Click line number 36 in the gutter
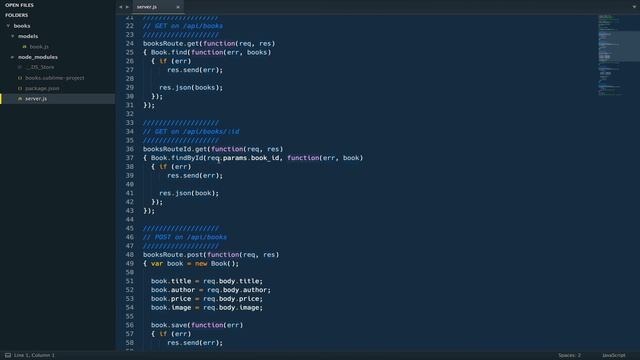Viewport: 640px width, 360px height. tap(129, 149)
